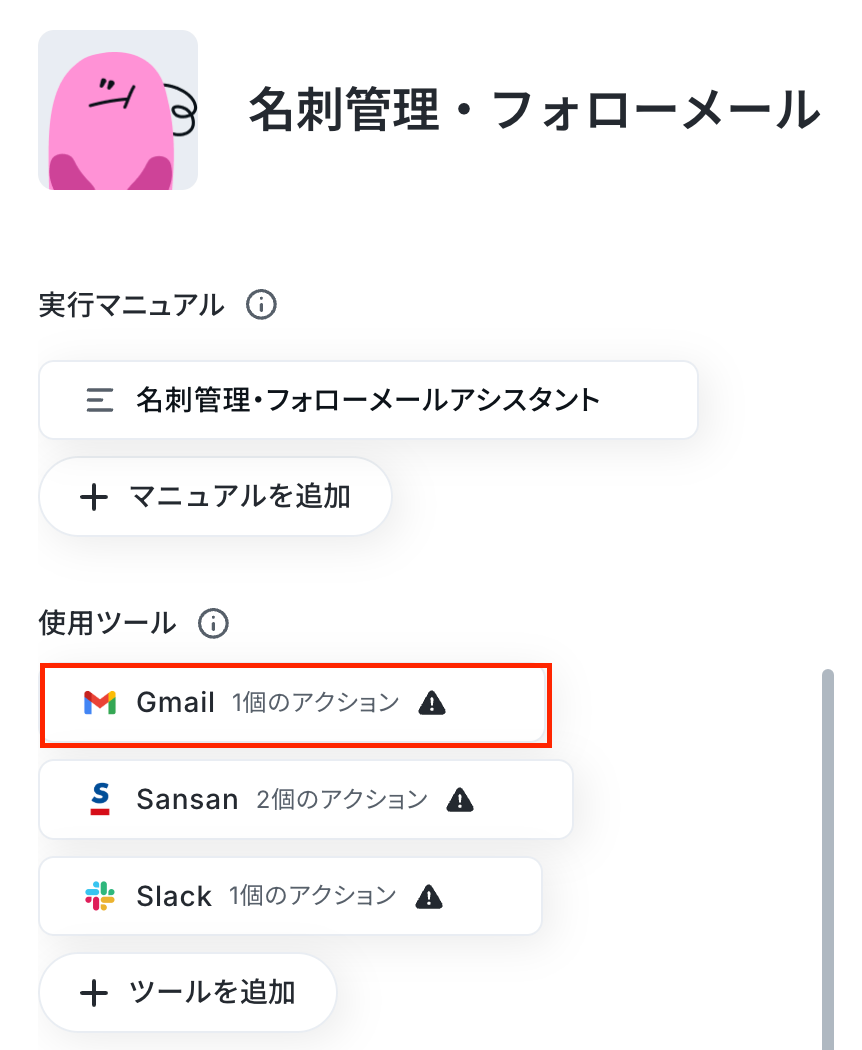This screenshot has width=862, height=1050.
Task: Click the plus icon in マニュアルを追加
Action: [x=94, y=498]
